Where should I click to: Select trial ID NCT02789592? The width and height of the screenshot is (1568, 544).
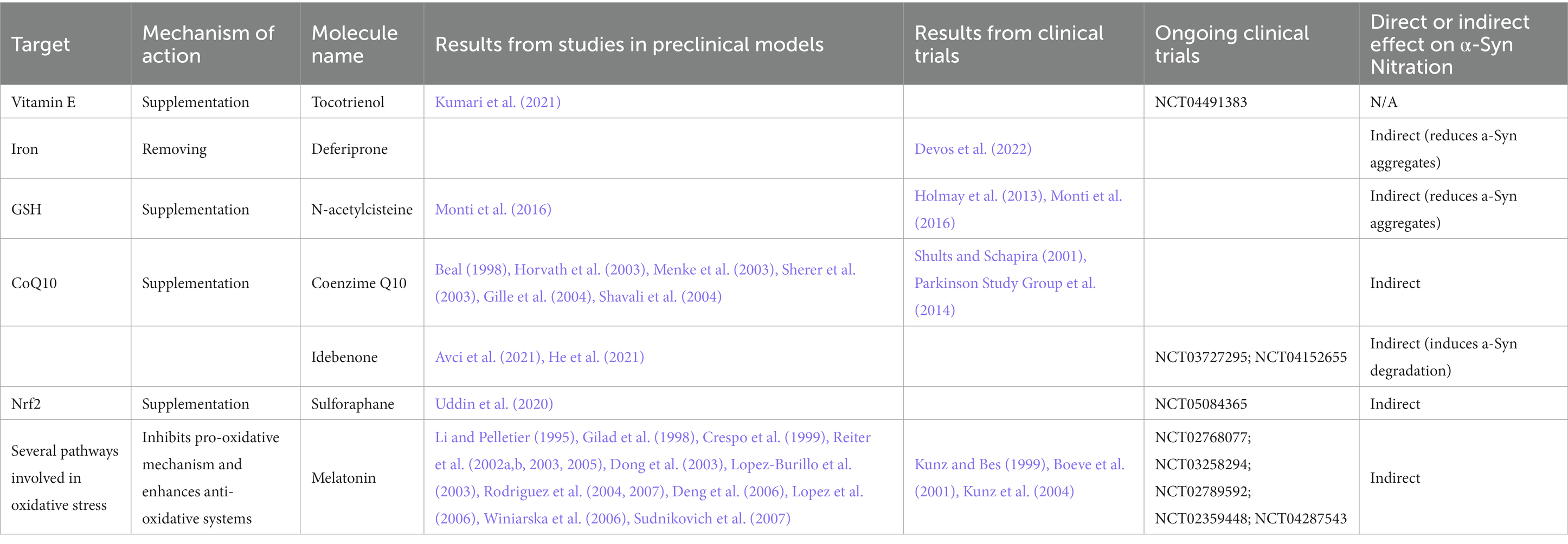(1202, 491)
